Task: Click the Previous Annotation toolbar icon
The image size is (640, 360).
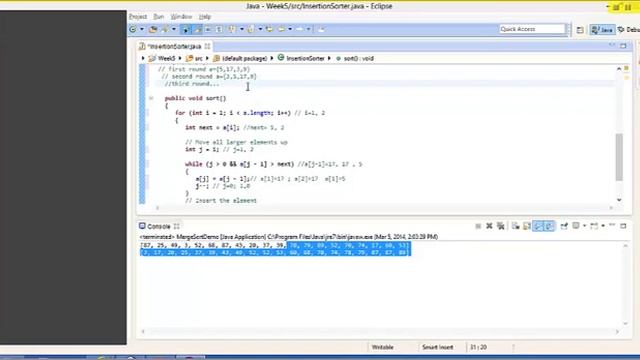Action: (x=251, y=29)
